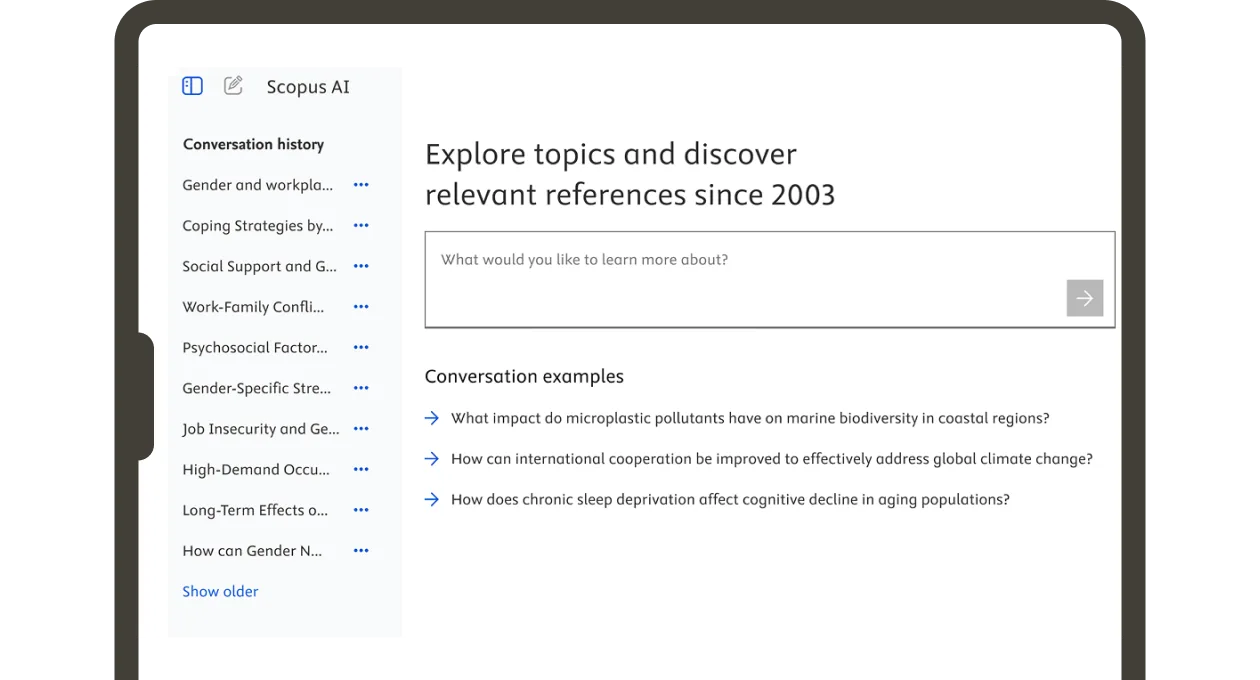Viewport: 1260px width, 680px height.
Task: Select the chronic sleep deprivation example question
Action: 730,499
